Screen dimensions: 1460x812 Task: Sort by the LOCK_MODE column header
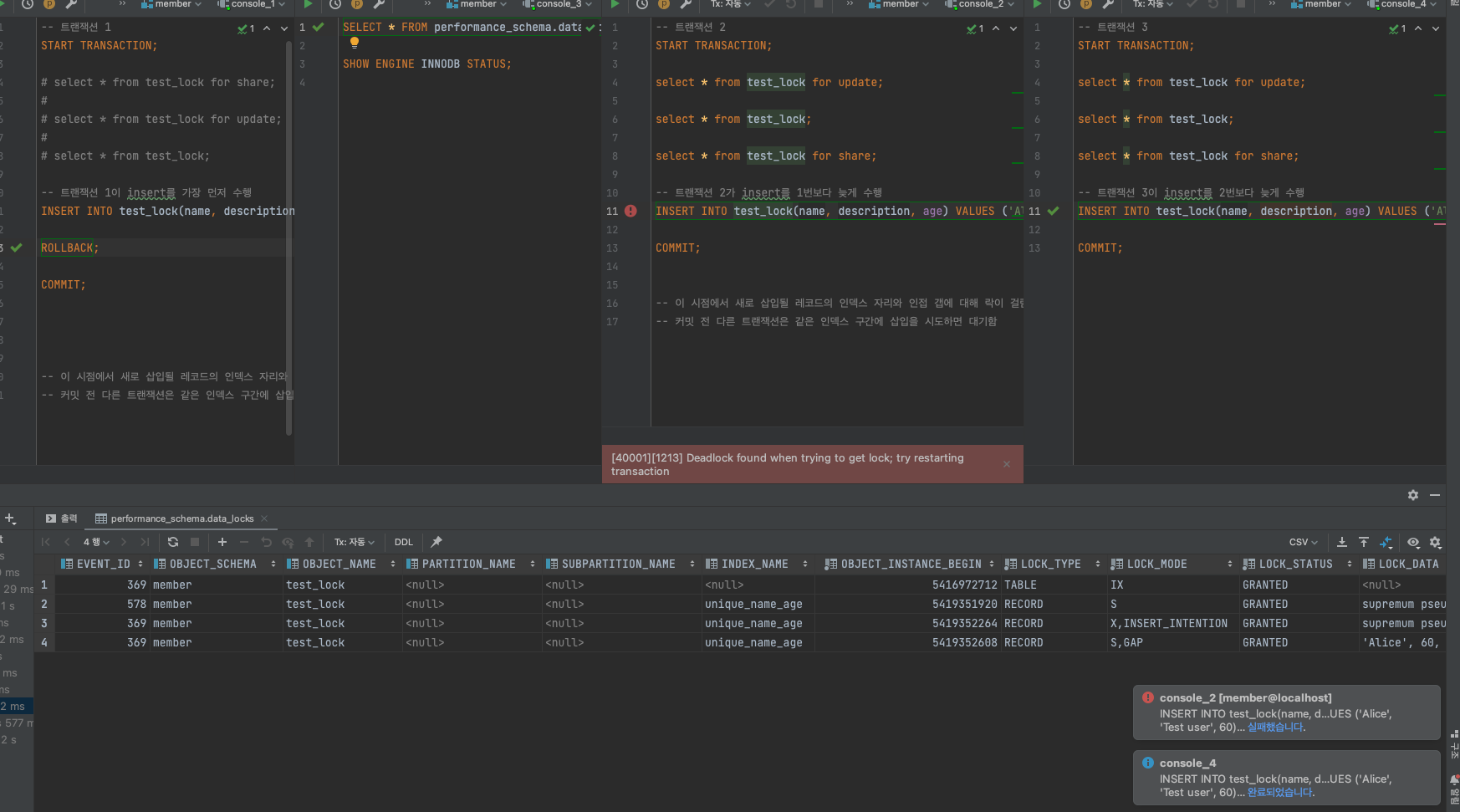coord(1156,564)
